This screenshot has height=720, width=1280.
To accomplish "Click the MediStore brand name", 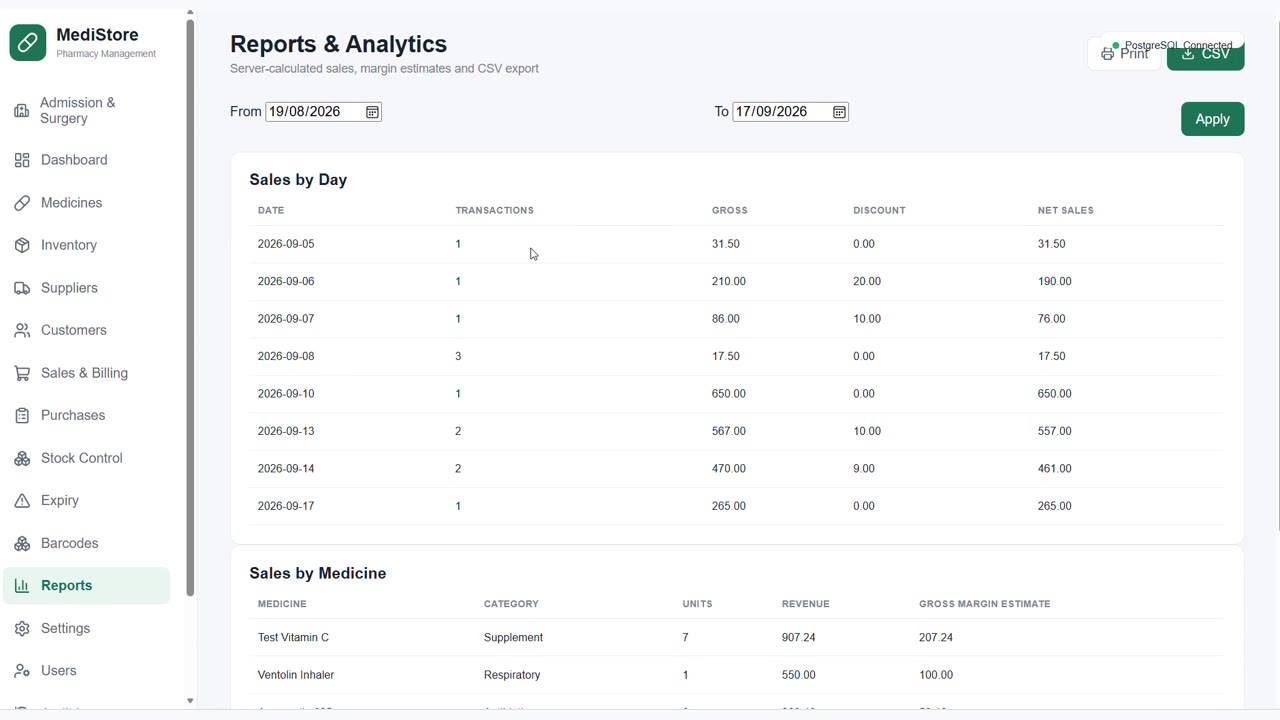I will point(97,35).
